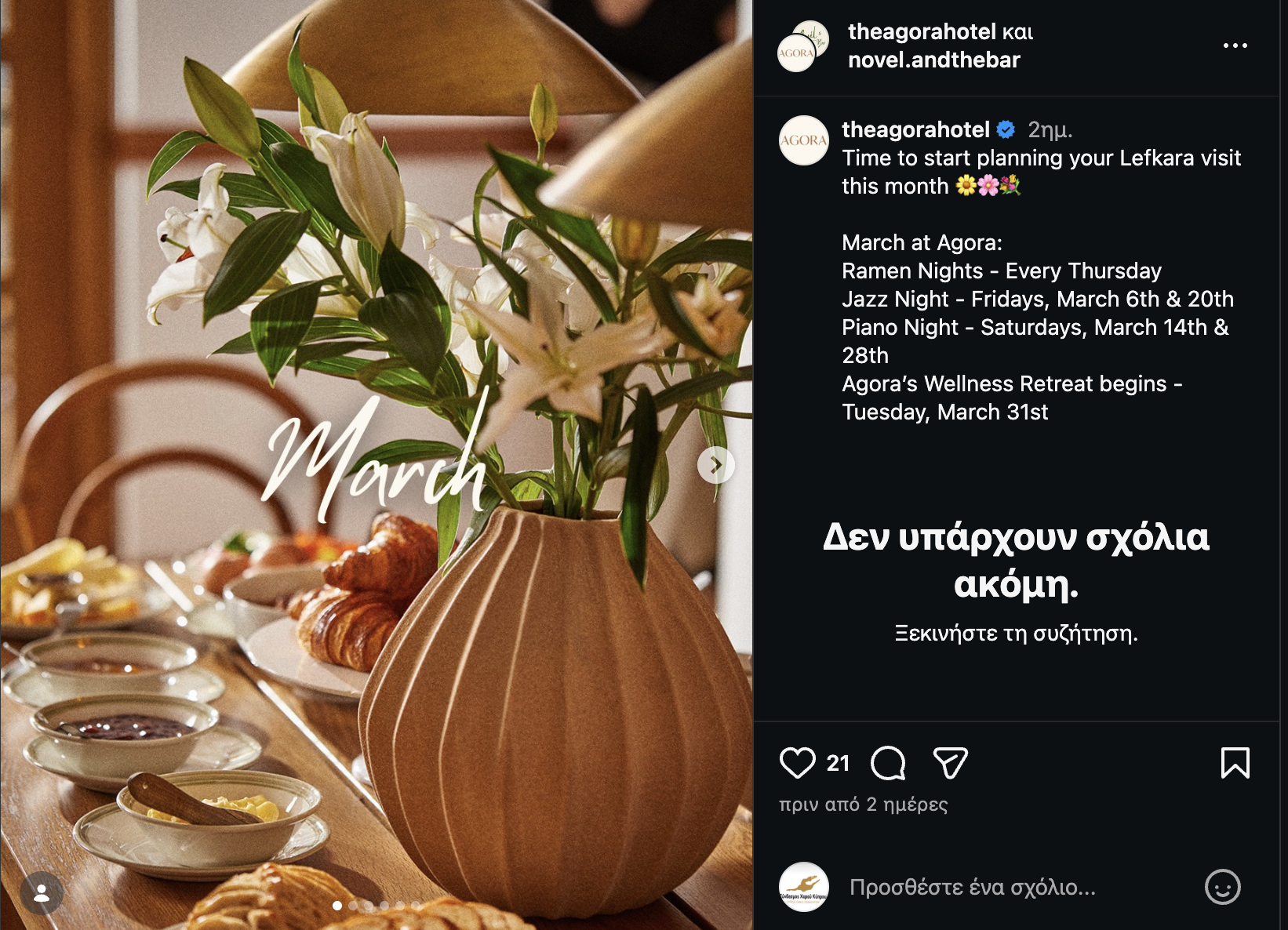1288x930 pixels.
Task: Show tagged people on the photo
Action: pos(42,893)
